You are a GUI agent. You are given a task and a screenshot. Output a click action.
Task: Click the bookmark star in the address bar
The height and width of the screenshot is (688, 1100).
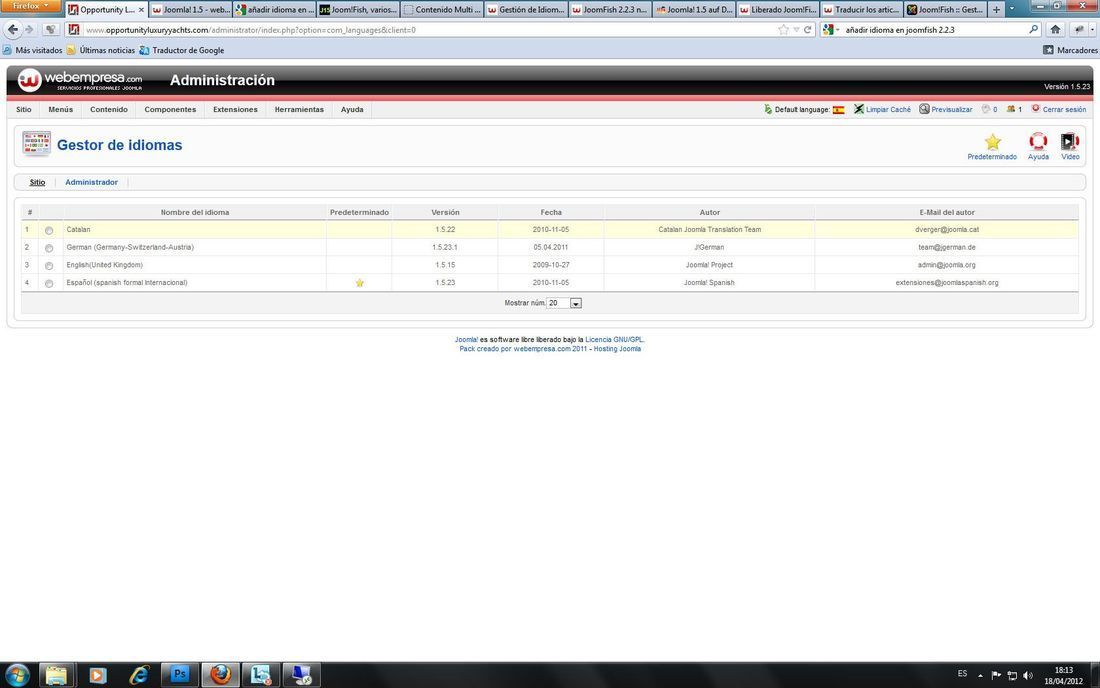[784, 29]
